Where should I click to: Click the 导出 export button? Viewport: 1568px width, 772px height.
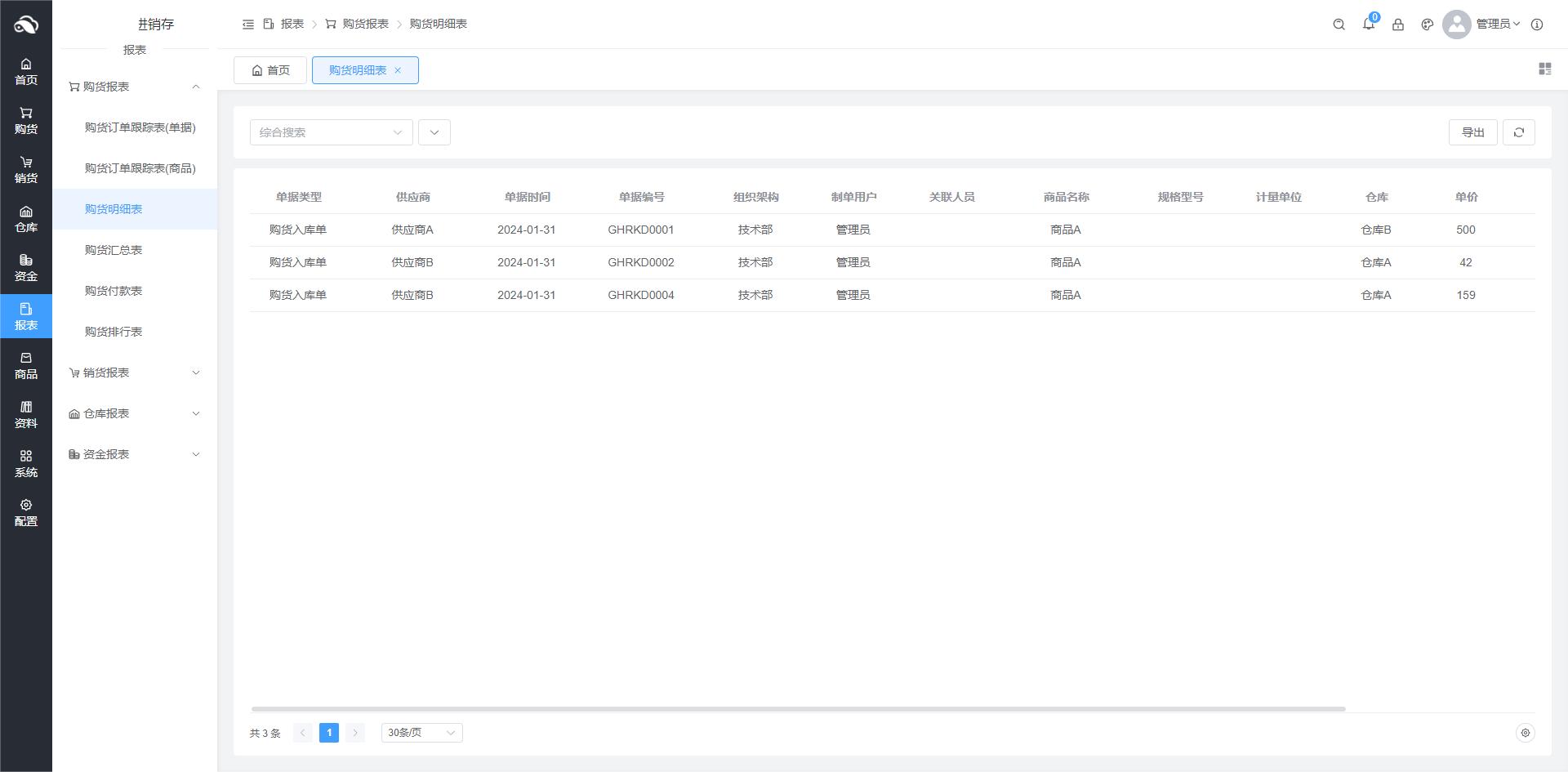[x=1472, y=132]
